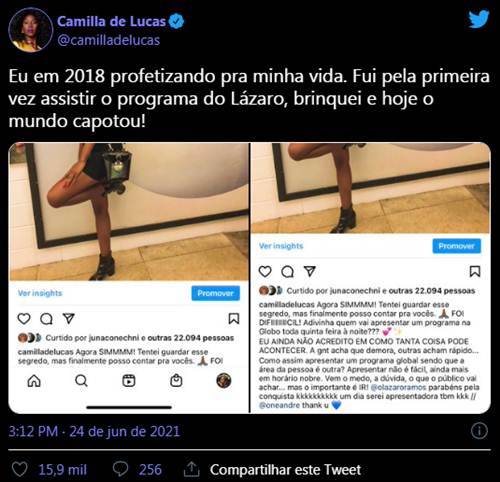Toggle heart like on right Instagram post
This screenshot has width=500, height=482.
click(265, 271)
